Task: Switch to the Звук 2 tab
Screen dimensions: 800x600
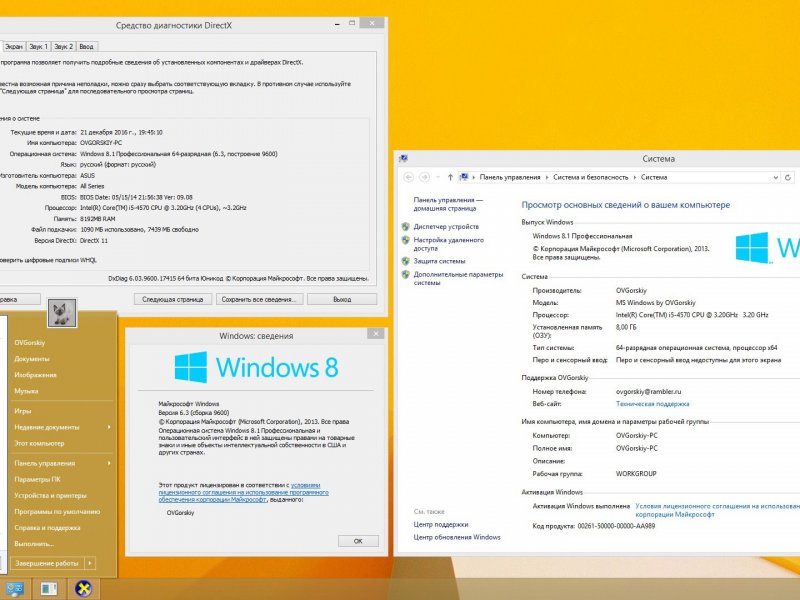Action: [64, 46]
